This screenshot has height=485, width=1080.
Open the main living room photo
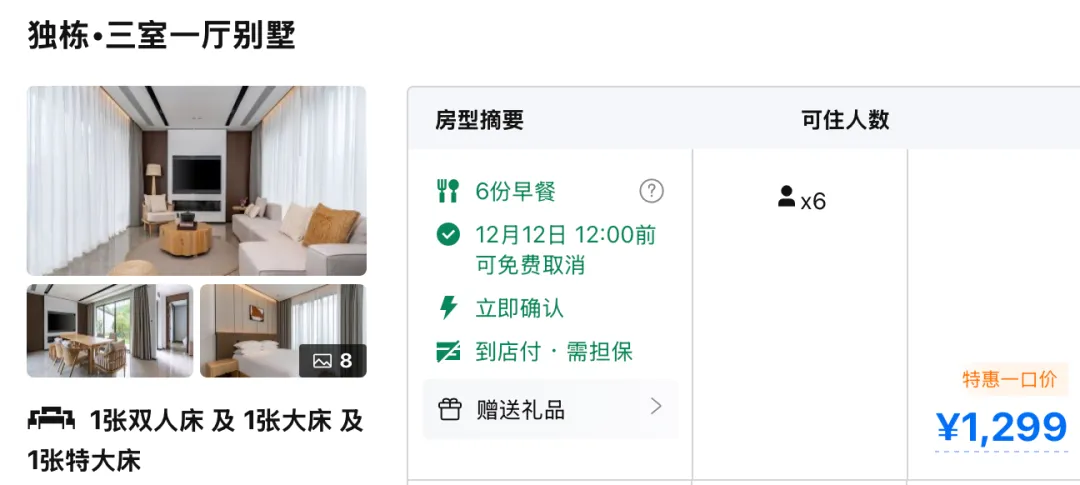[196, 180]
